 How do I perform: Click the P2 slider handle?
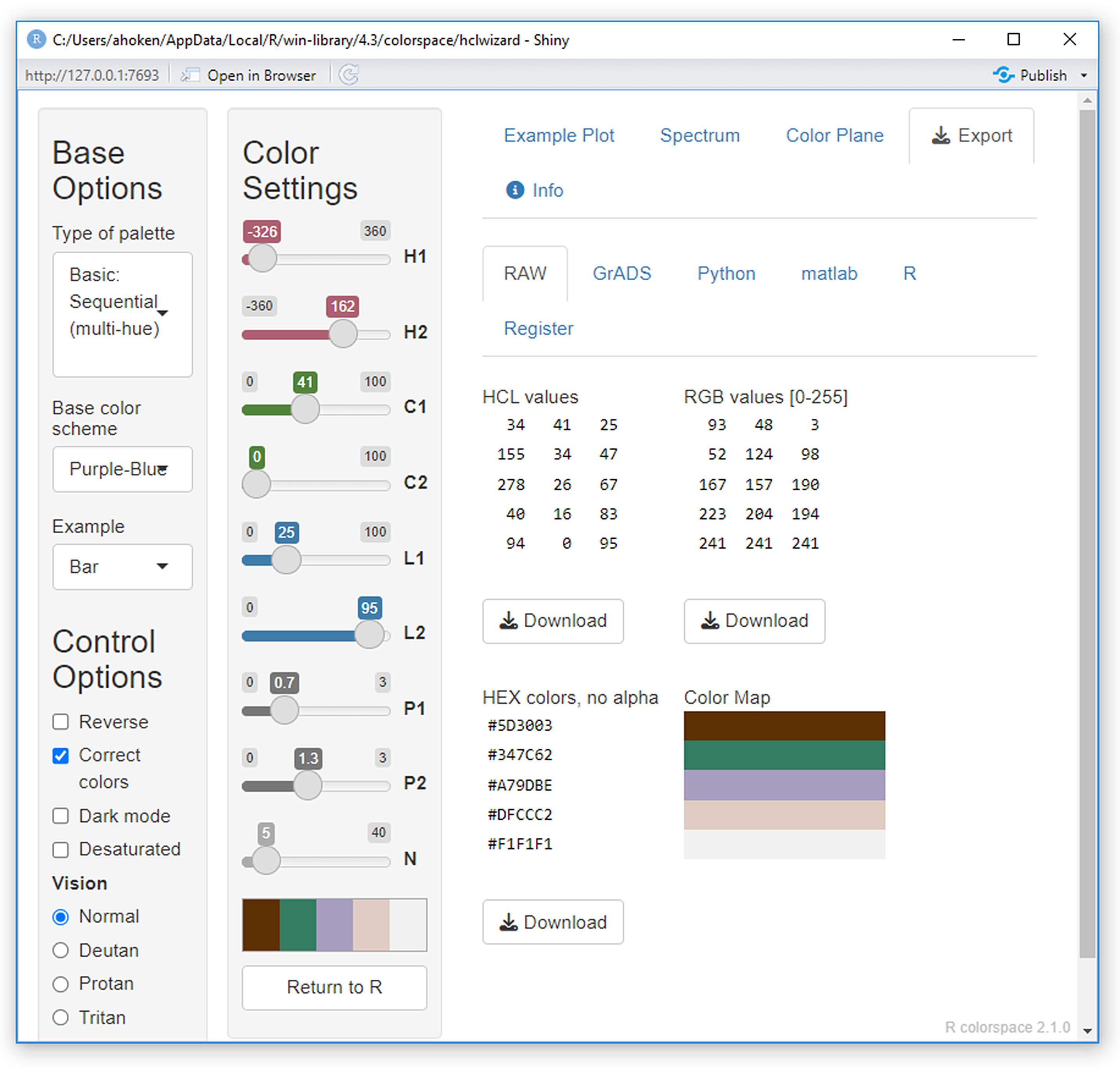click(308, 786)
